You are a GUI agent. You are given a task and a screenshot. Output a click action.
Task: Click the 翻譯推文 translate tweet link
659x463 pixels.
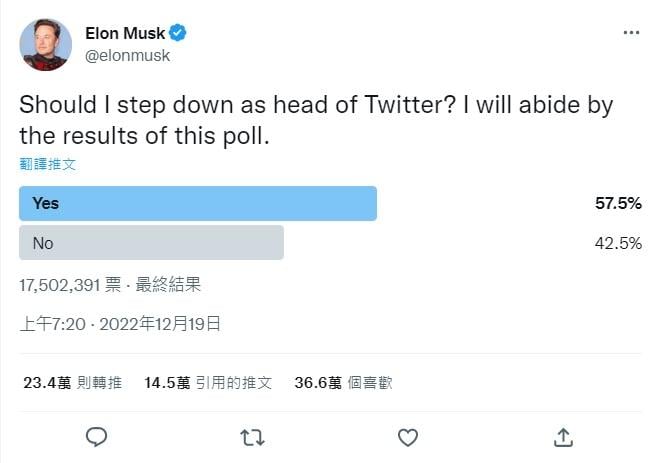[48, 162]
